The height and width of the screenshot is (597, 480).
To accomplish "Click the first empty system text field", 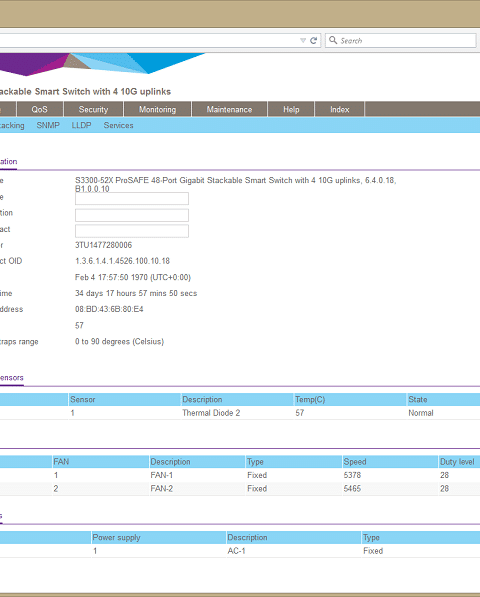I will (x=132, y=198).
